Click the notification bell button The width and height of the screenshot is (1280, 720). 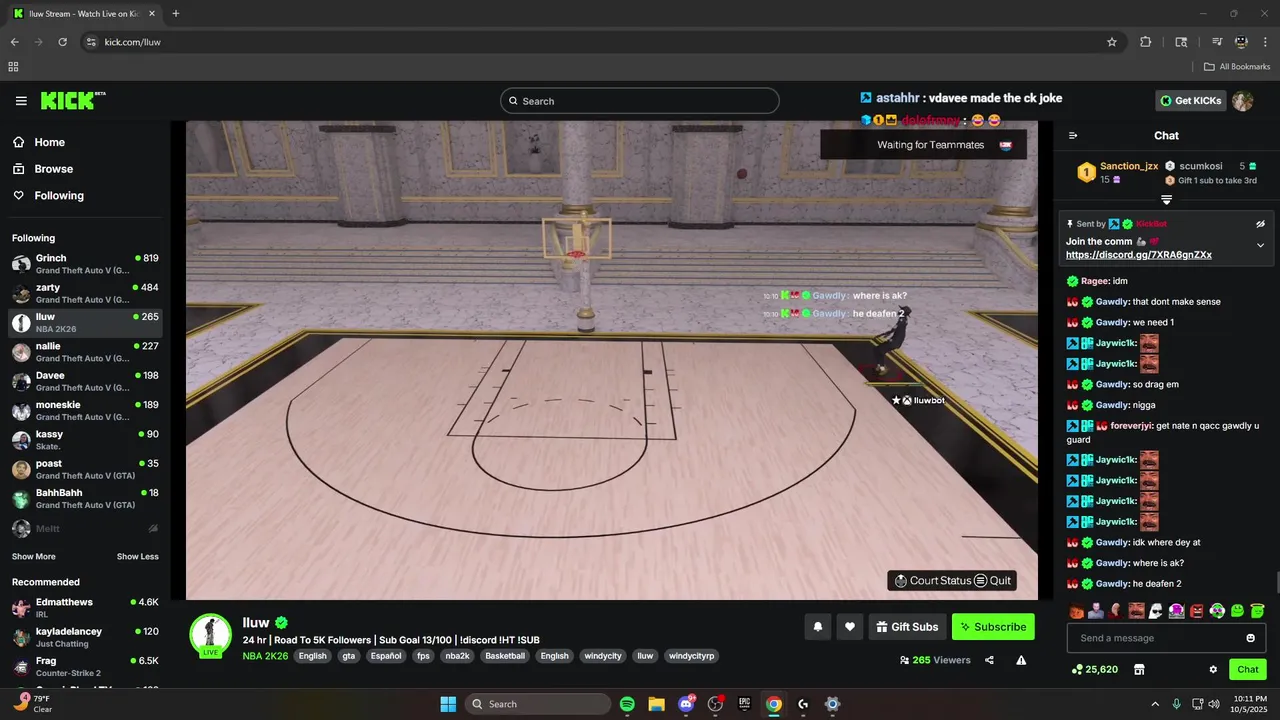(817, 627)
